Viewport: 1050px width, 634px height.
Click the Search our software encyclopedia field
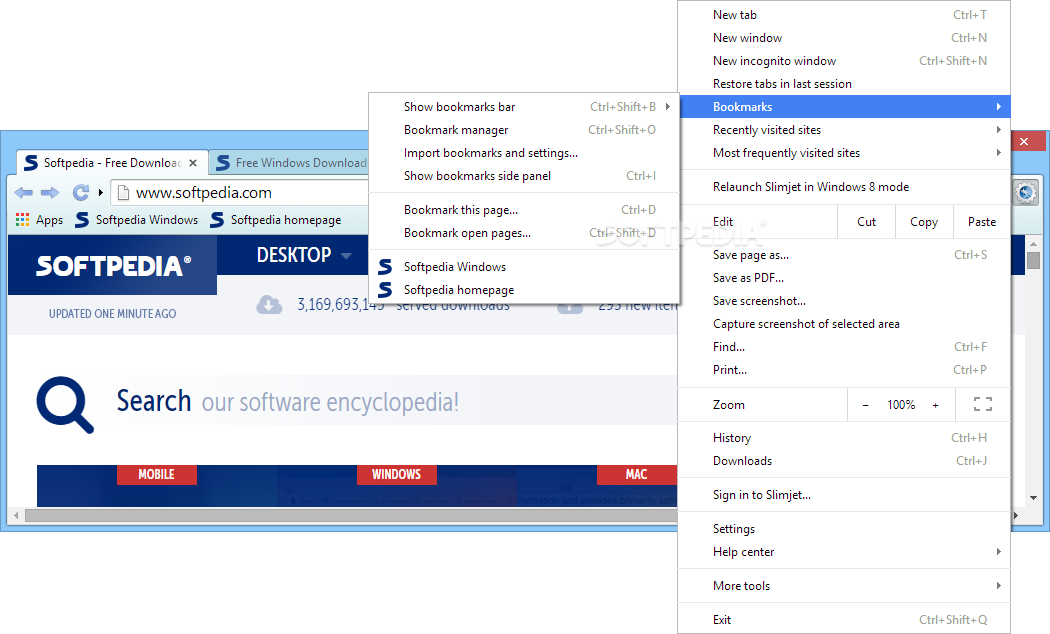coord(395,402)
